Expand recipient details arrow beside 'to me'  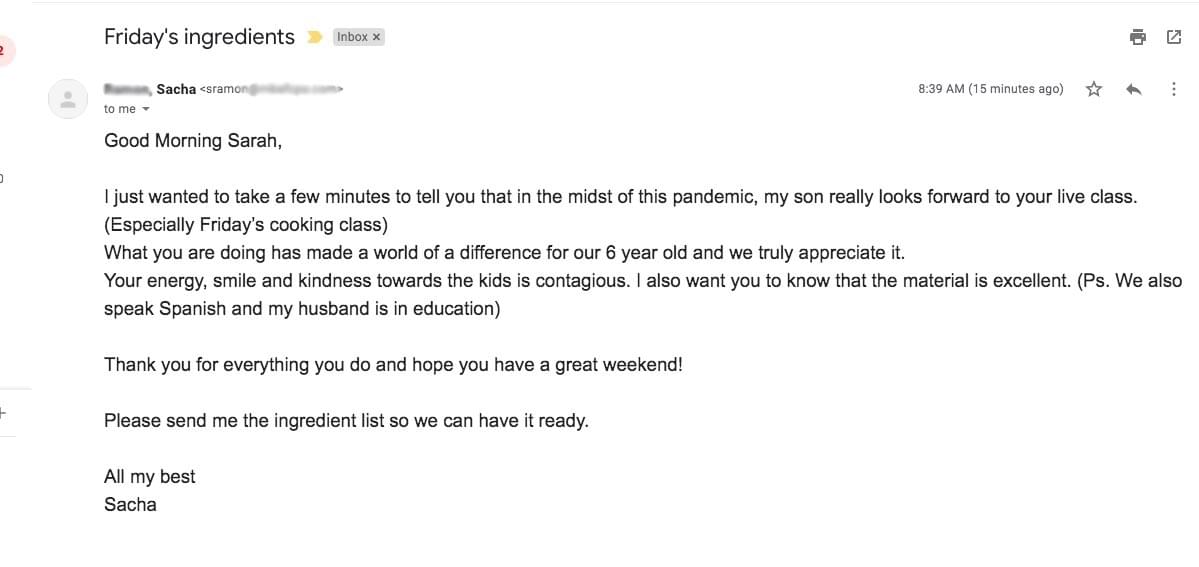coord(146,109)
